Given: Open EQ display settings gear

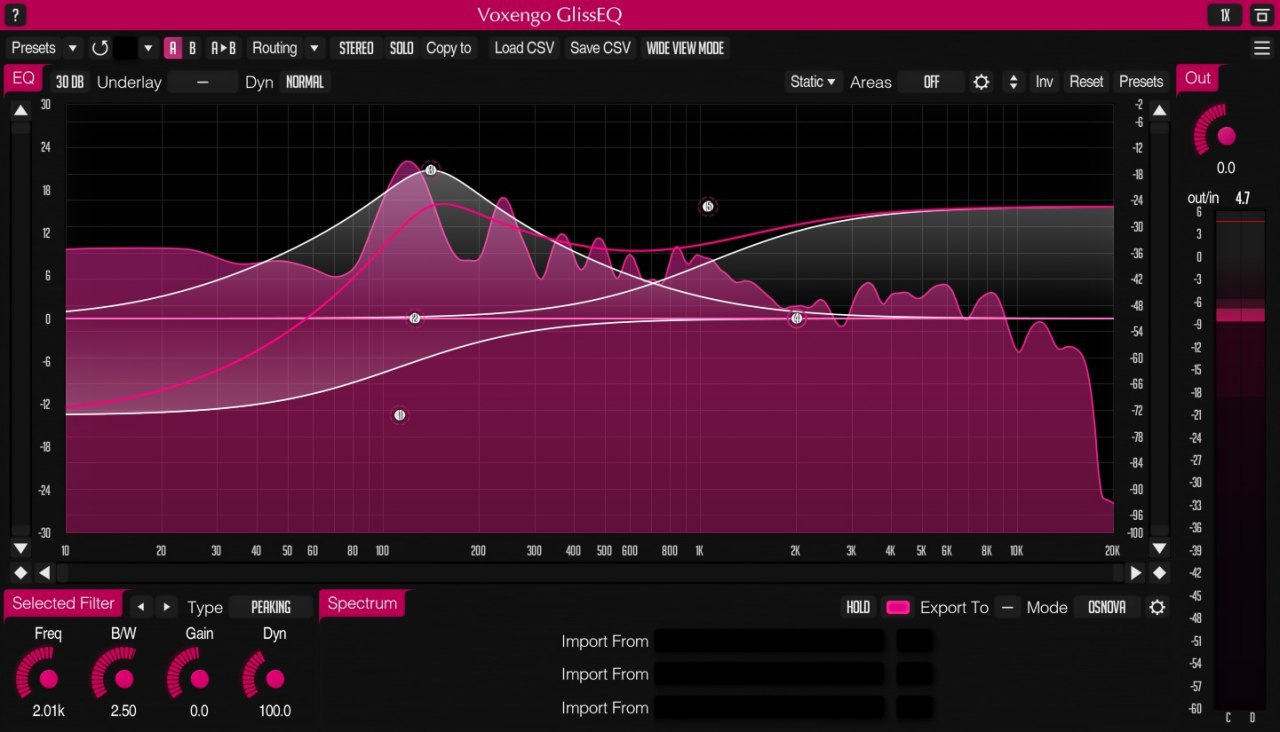Looking at the screenshot, I should click(x=981, y=82).
